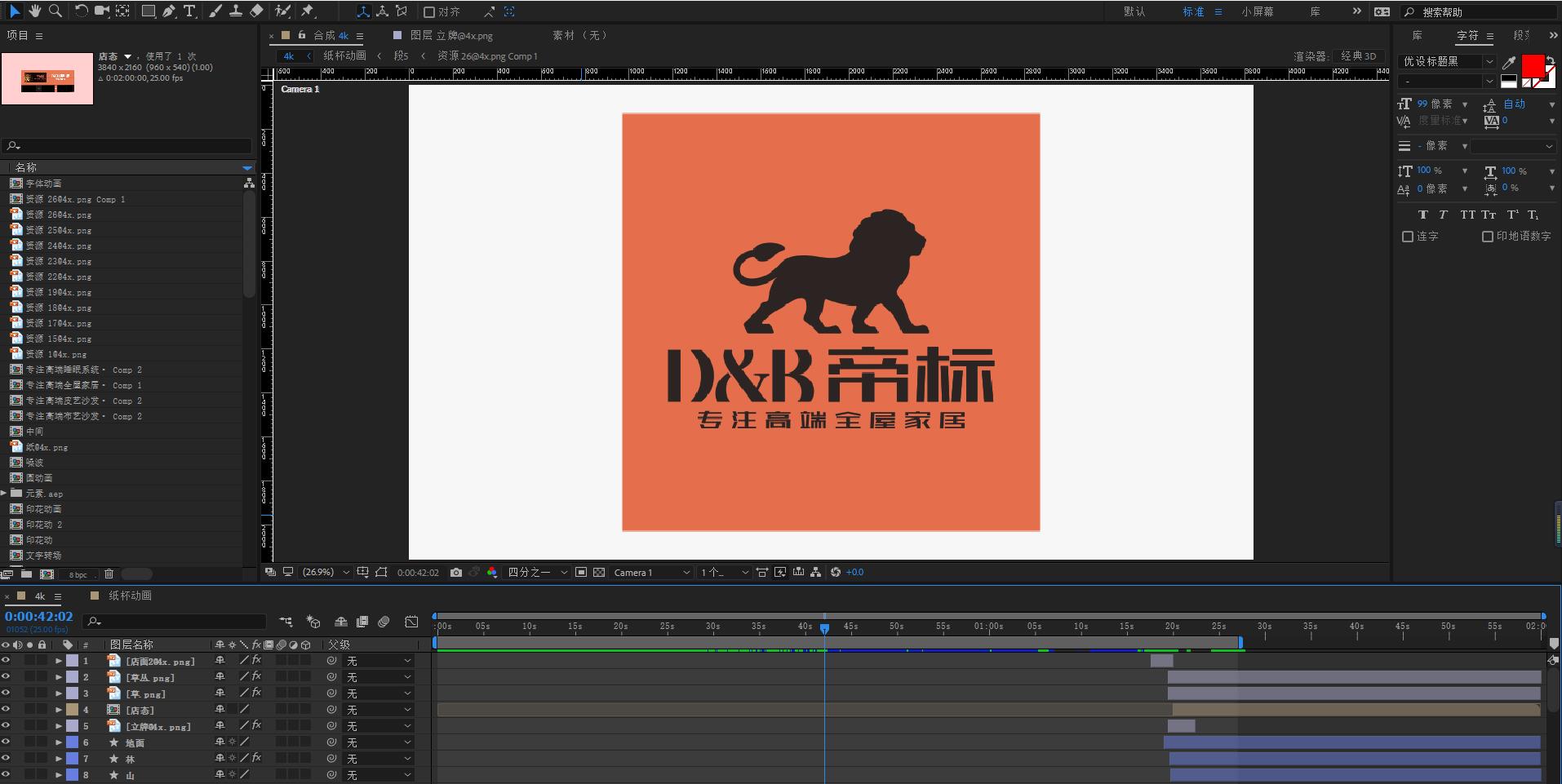Delete selected item with trash icon
The image size is (1562, 784).
109,574
